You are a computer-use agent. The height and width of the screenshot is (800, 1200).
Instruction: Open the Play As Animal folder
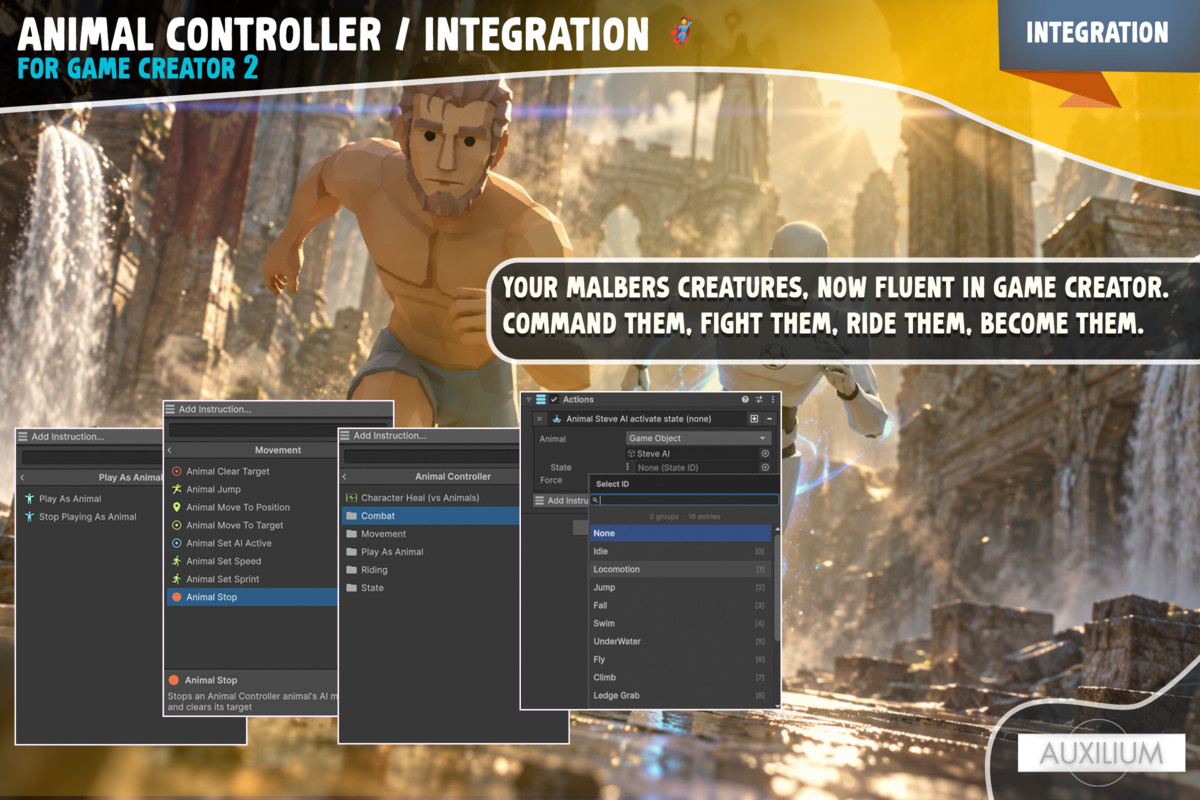(x=429, y=552)
